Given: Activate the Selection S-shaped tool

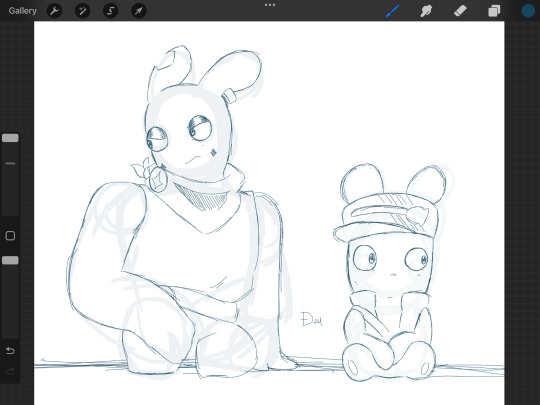Looking at the screenshot, I should coord(111,11).
